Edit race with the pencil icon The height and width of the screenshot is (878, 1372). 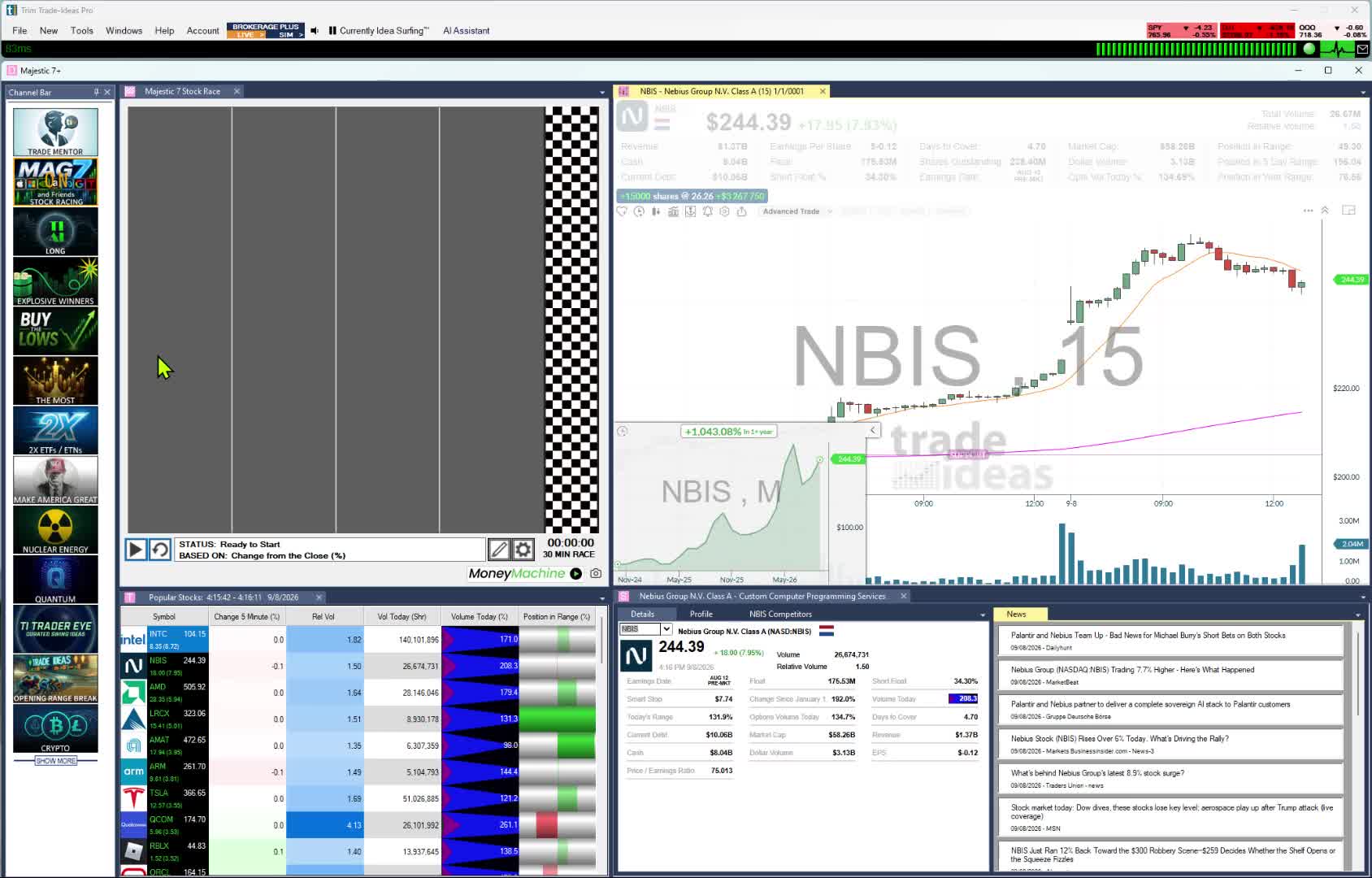coord(498,550)
